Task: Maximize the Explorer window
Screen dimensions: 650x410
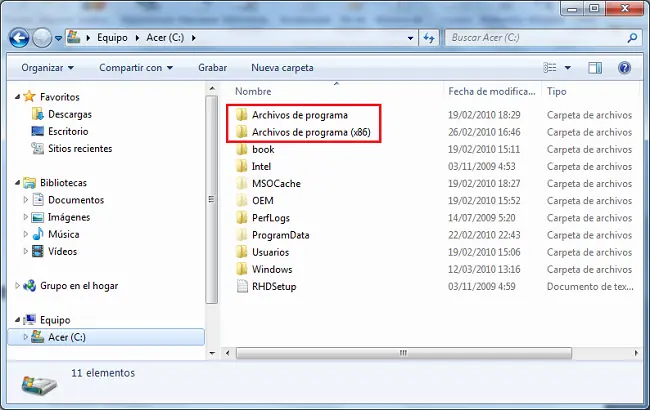Action: (594, 8)
